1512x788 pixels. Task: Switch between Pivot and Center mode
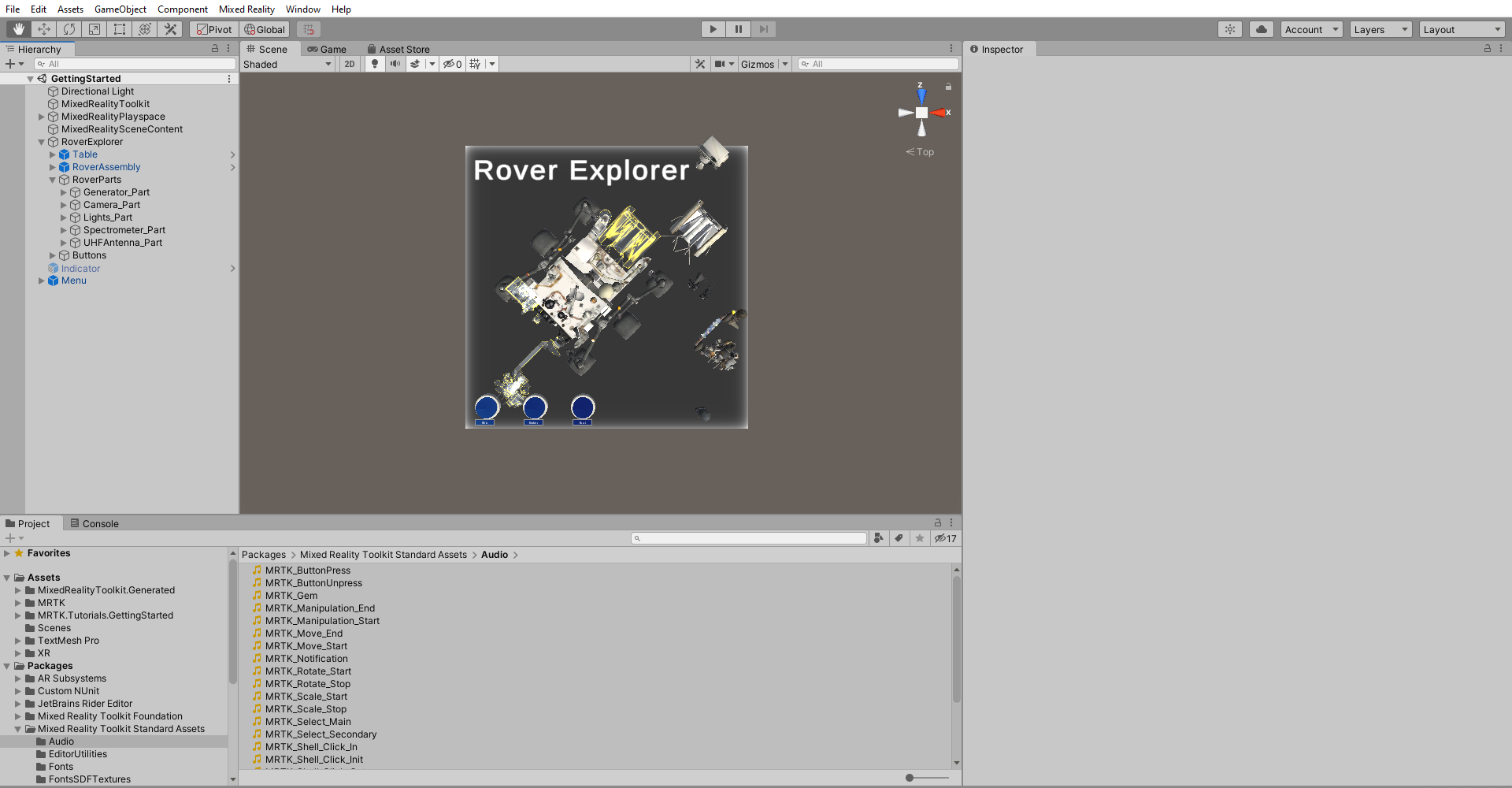point(213,29)
